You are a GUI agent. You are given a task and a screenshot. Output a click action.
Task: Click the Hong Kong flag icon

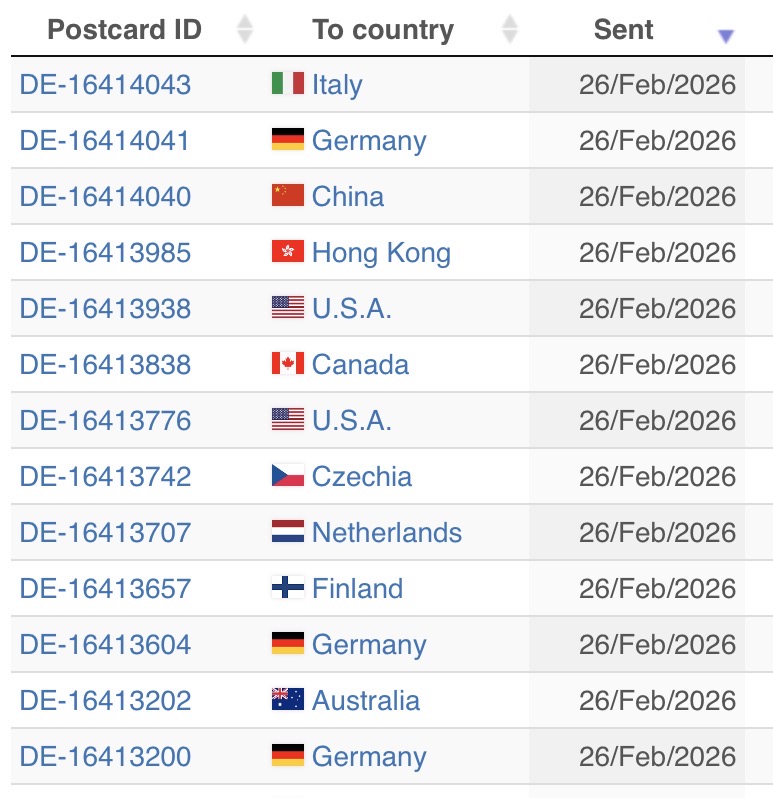(x=288, y=252)
